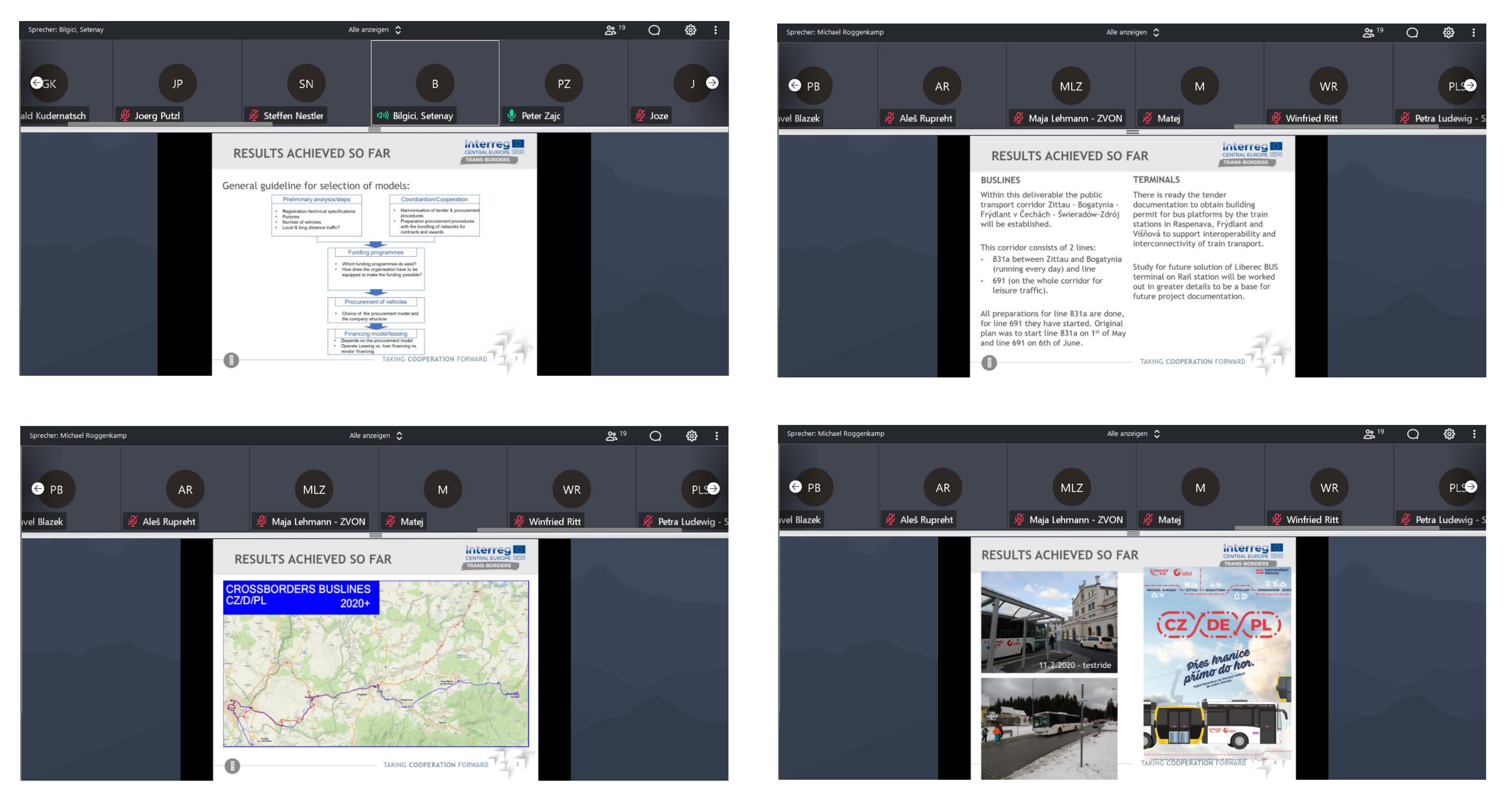Image resolution: width=1512 pixels, height=800 pixels.
Task: Toggle Maja Lehmann muted mic in the BUSLINES/TERMINALS window
Action: tap(1018, 118)
